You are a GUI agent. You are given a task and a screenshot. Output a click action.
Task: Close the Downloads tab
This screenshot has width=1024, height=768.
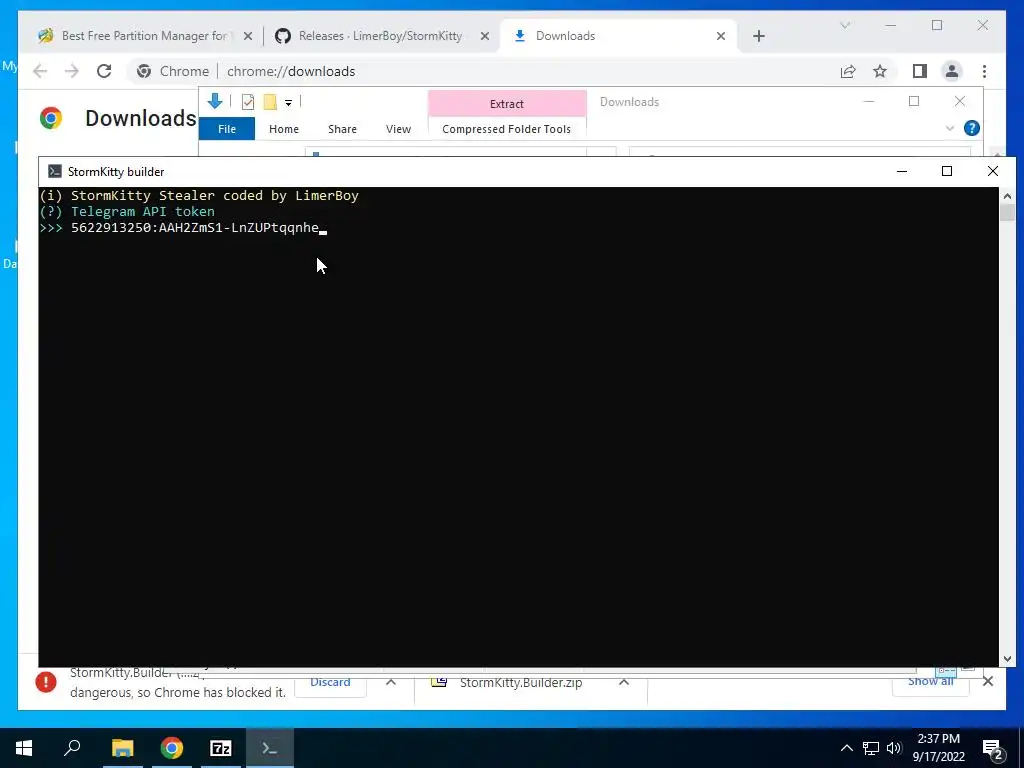(x=721, y=36)
